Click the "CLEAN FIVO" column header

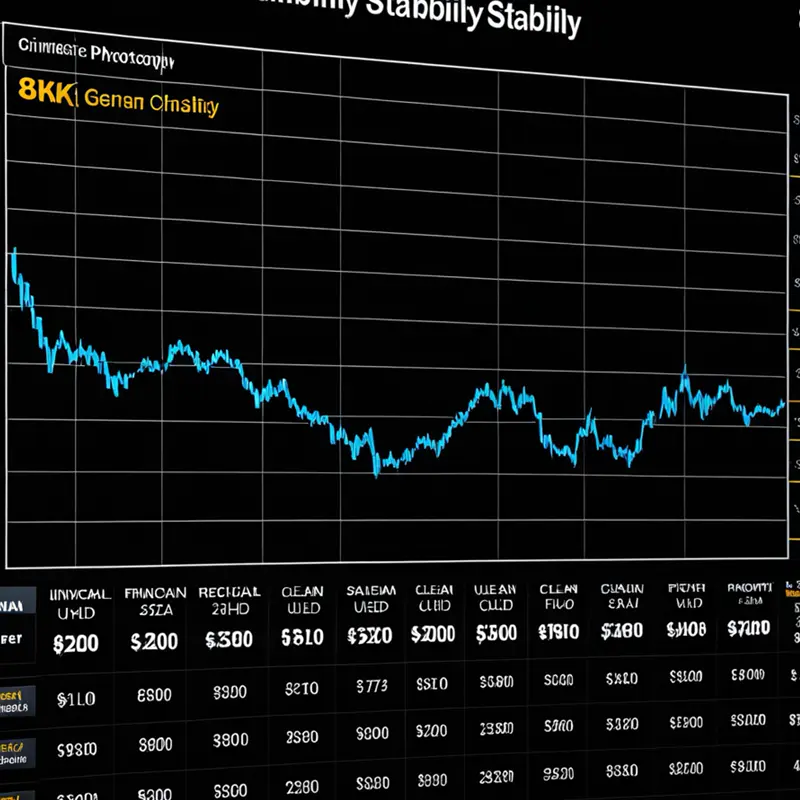(x=558, y=596)
